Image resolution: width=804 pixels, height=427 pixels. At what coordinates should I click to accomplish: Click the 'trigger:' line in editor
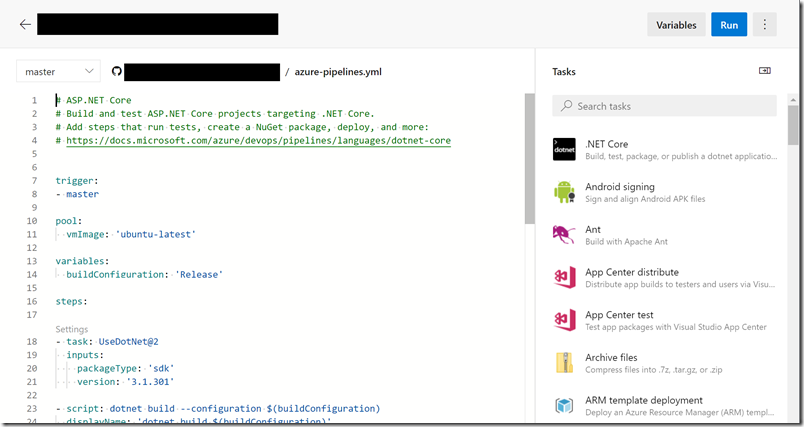(77, 180)
